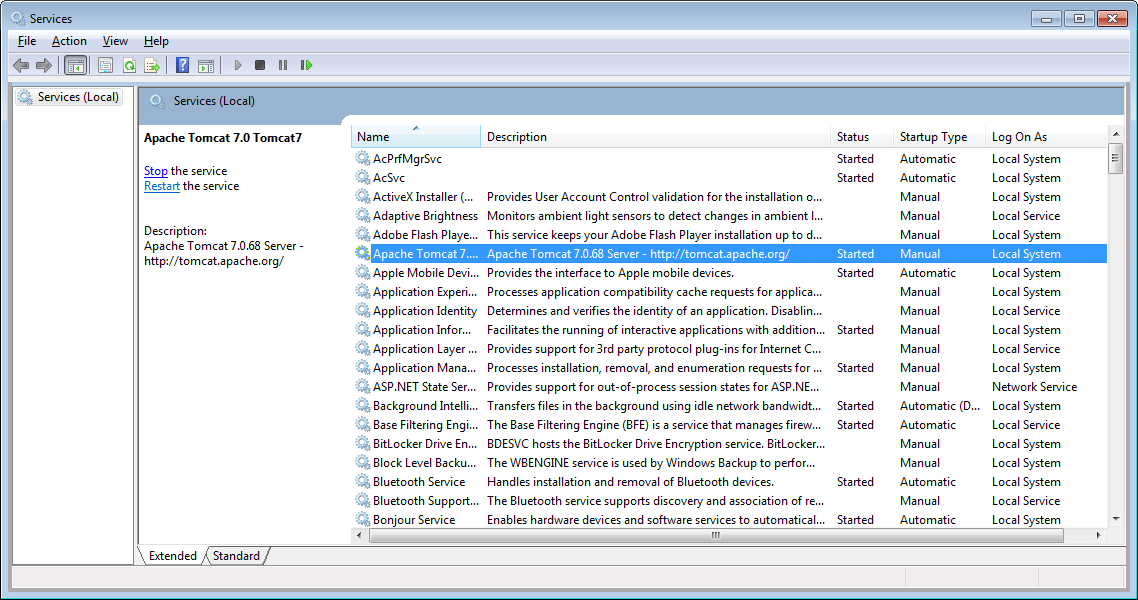Click the Refresh toolbar icon
Viewport: 1138px width, 600px height.
pyautogui.click(x=129, y=65)
